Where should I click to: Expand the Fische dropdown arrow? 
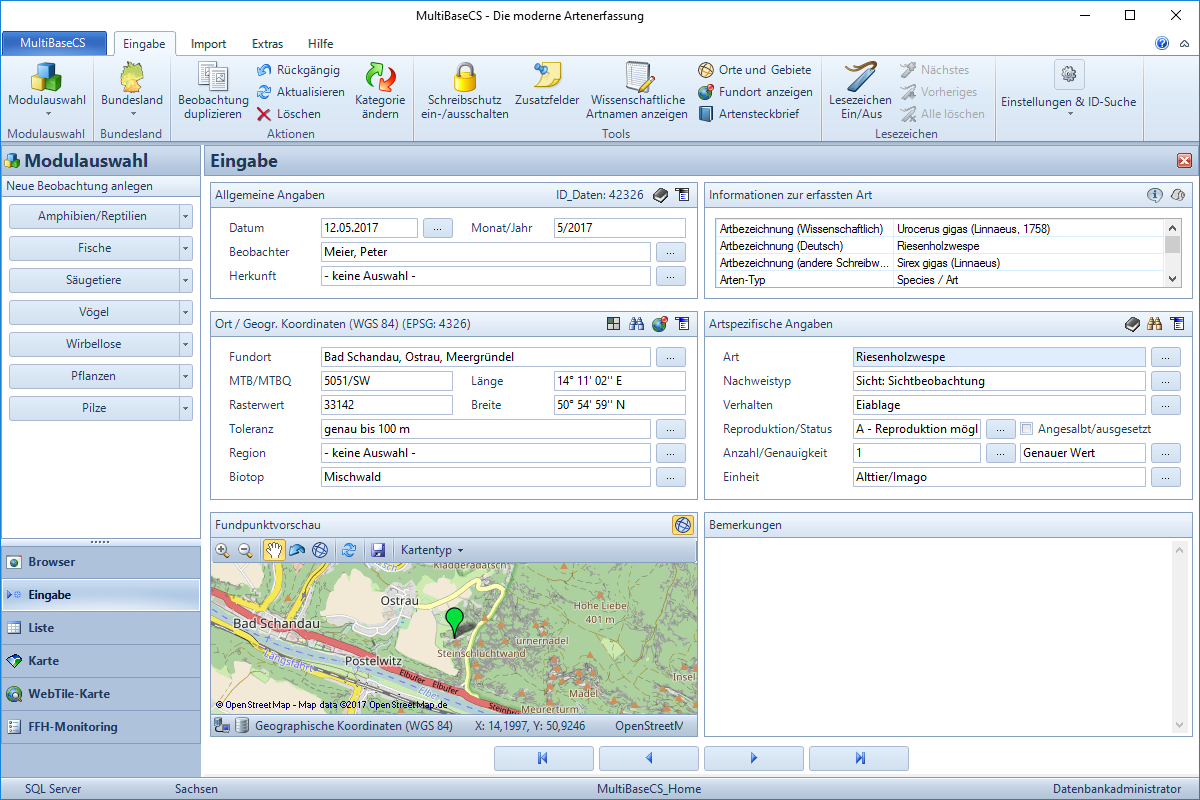tap(185, 248)
